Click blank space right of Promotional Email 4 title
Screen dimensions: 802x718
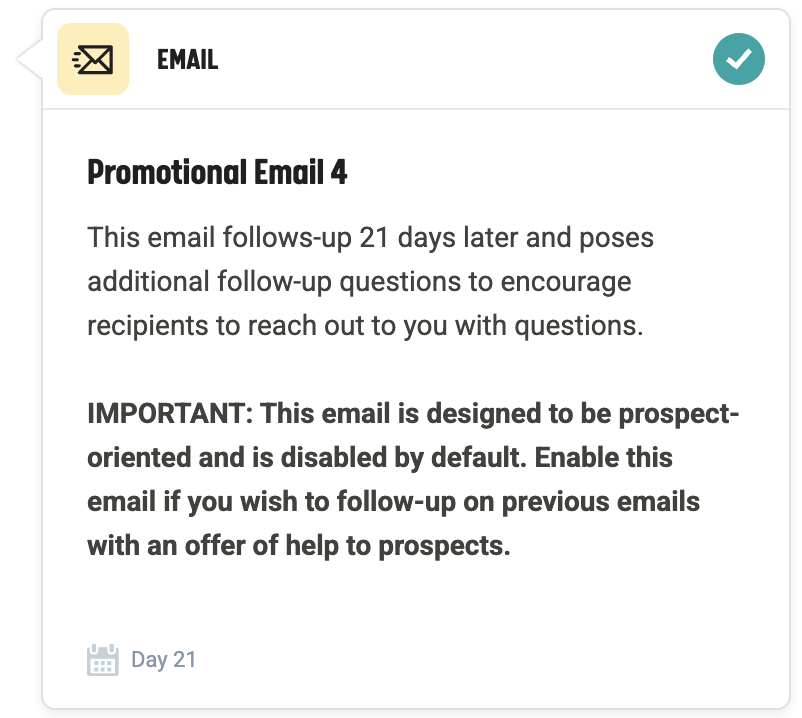[x=550, y=173]
